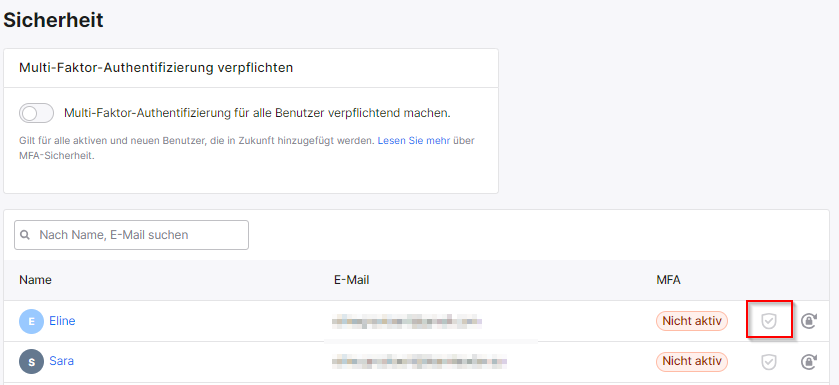Click Sara's blurred email address
The height and width of the screenshot is (385, 839).
coord(419,362)
